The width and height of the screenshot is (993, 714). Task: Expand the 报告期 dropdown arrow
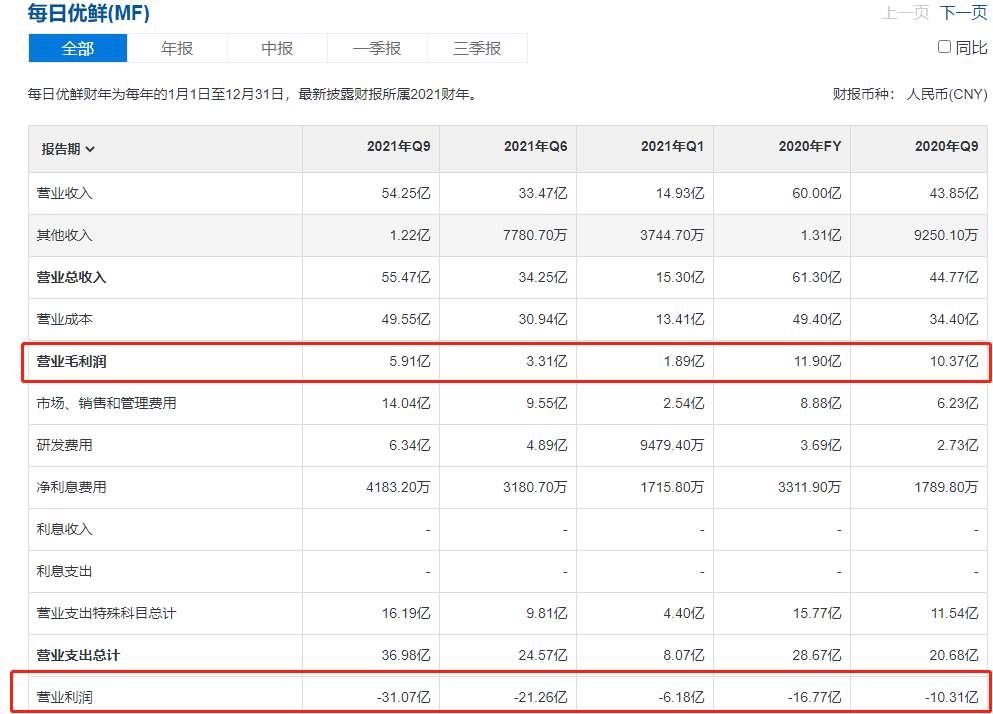coord(90,150)
